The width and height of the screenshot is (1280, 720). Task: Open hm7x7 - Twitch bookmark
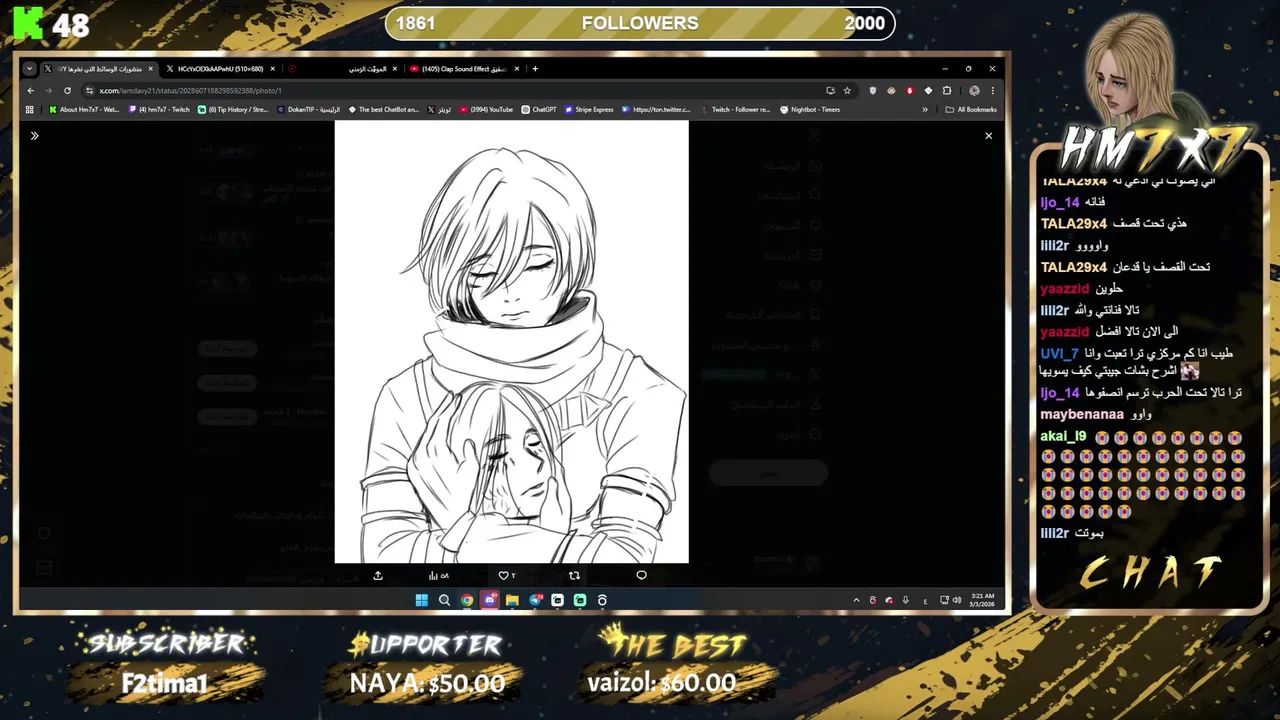pos(159,110)
